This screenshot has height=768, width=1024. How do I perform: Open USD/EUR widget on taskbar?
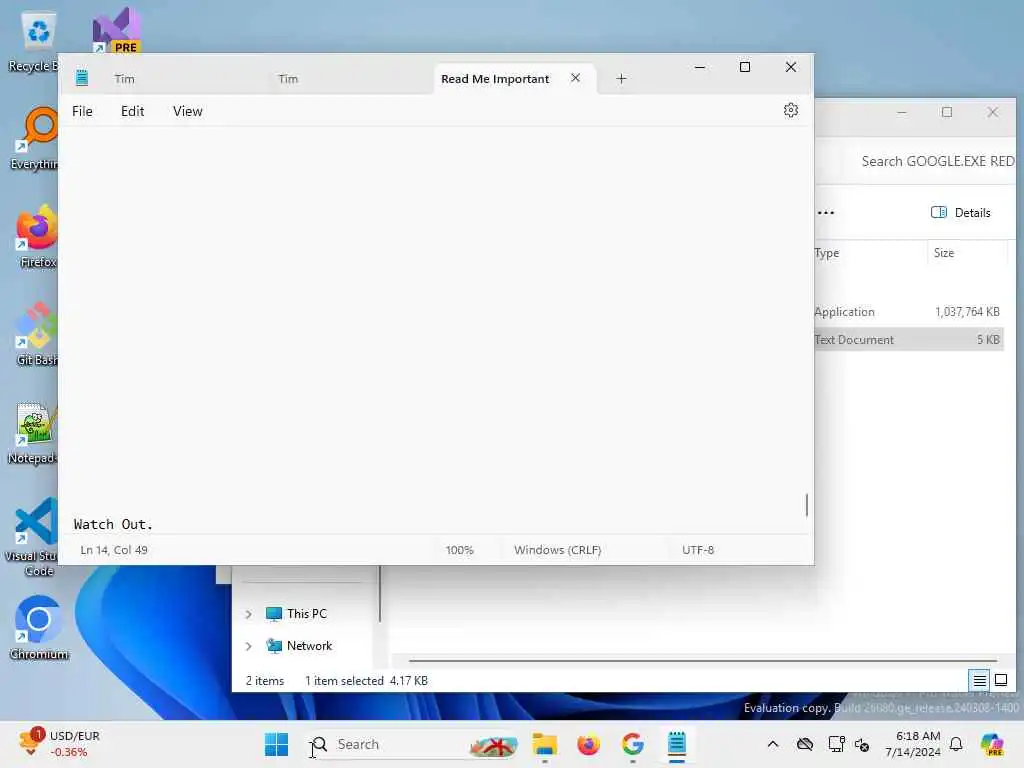click(59, 744)
